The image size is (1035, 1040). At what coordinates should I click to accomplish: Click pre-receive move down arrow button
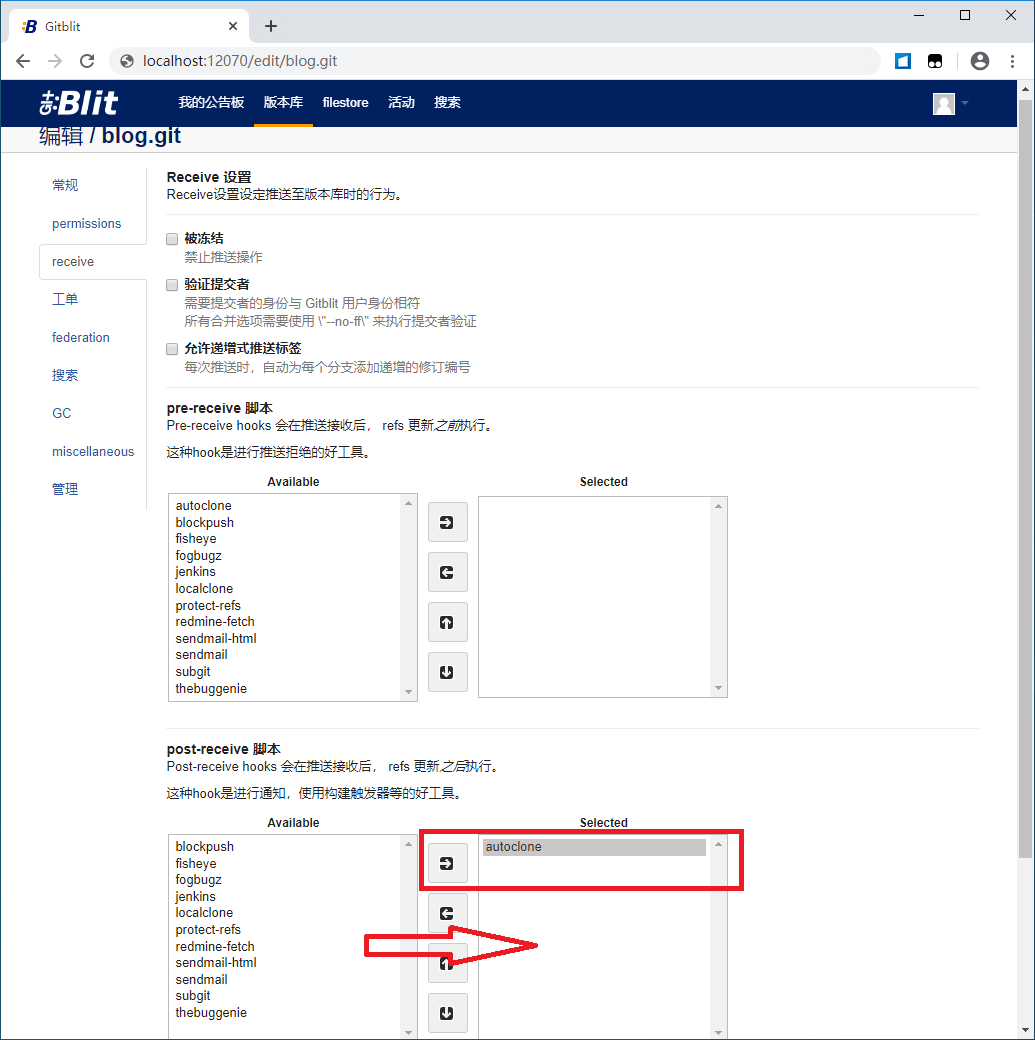(x=447, y=672)
